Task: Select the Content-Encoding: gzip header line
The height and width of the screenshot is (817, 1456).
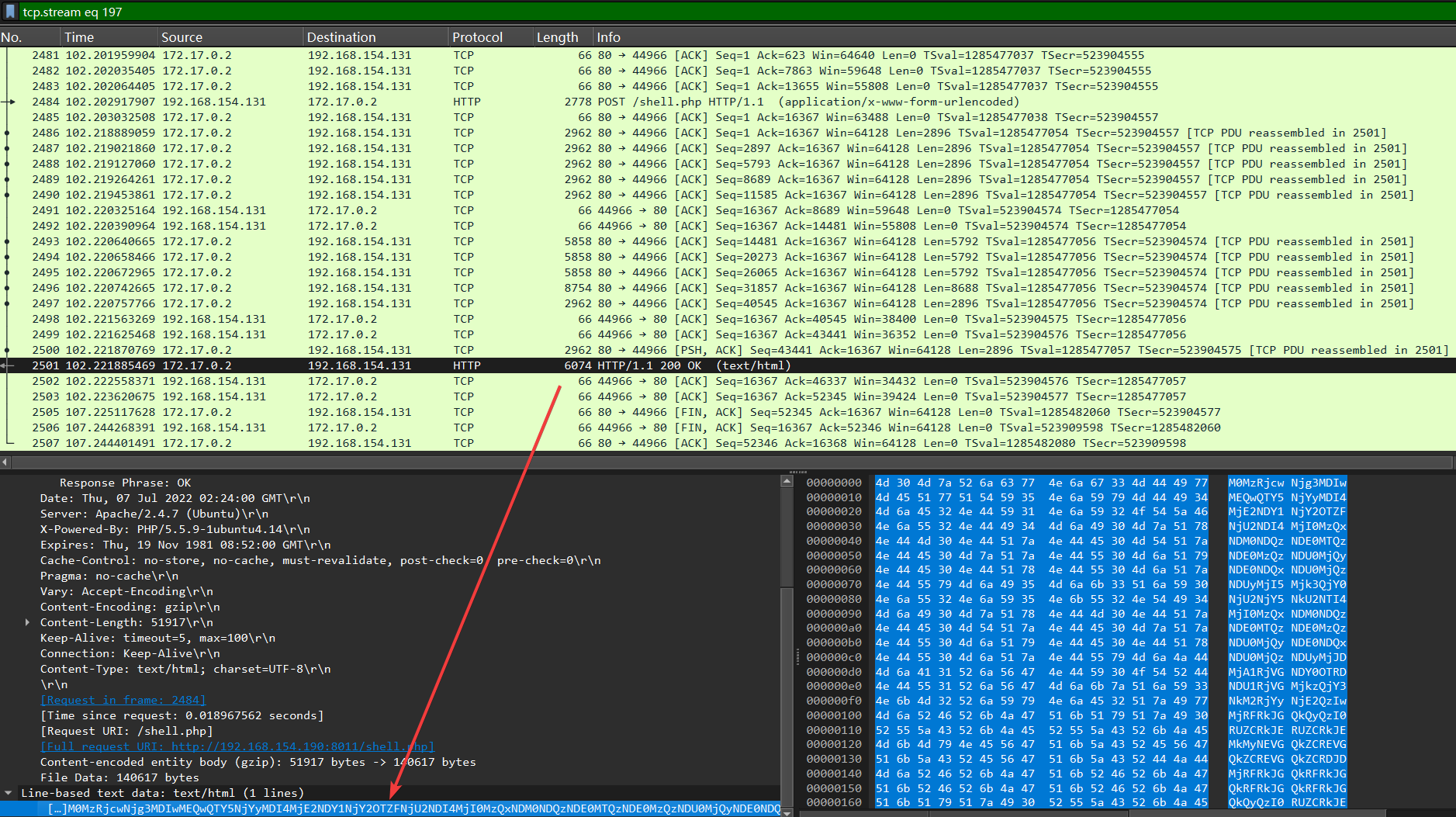Action: pos(130,607)
